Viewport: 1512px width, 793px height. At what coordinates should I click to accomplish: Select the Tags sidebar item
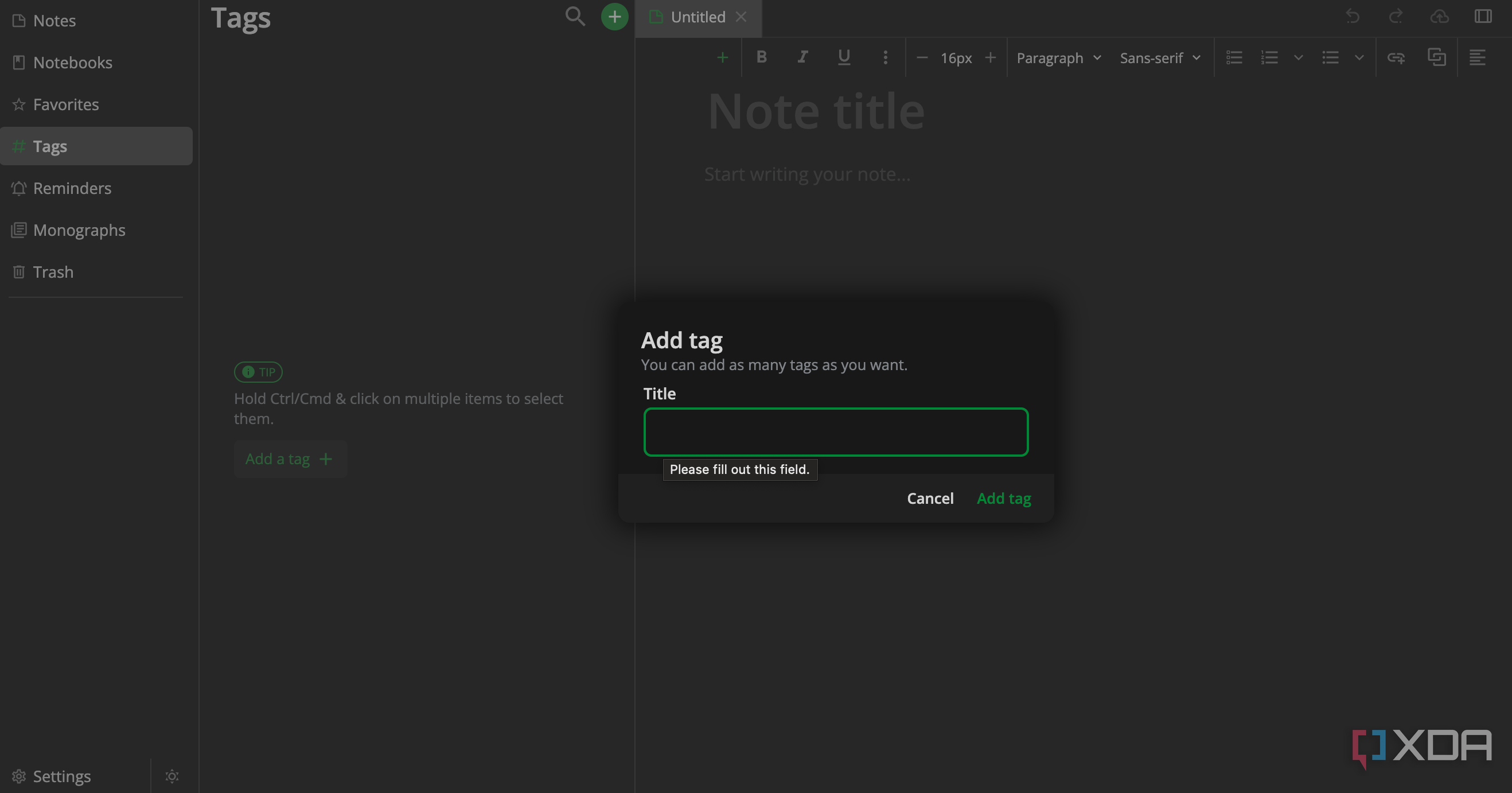pos(96,146)
